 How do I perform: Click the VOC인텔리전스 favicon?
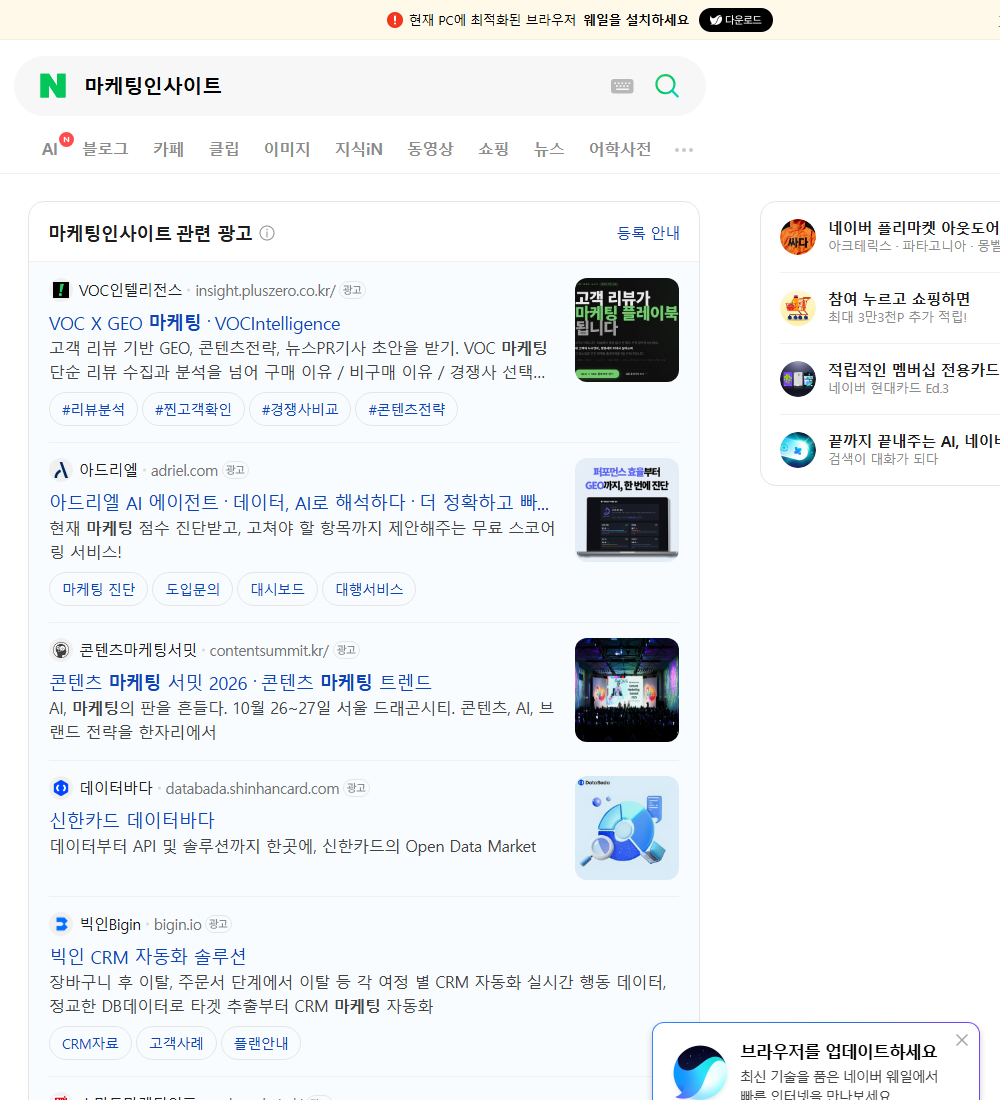coord(61,290)
